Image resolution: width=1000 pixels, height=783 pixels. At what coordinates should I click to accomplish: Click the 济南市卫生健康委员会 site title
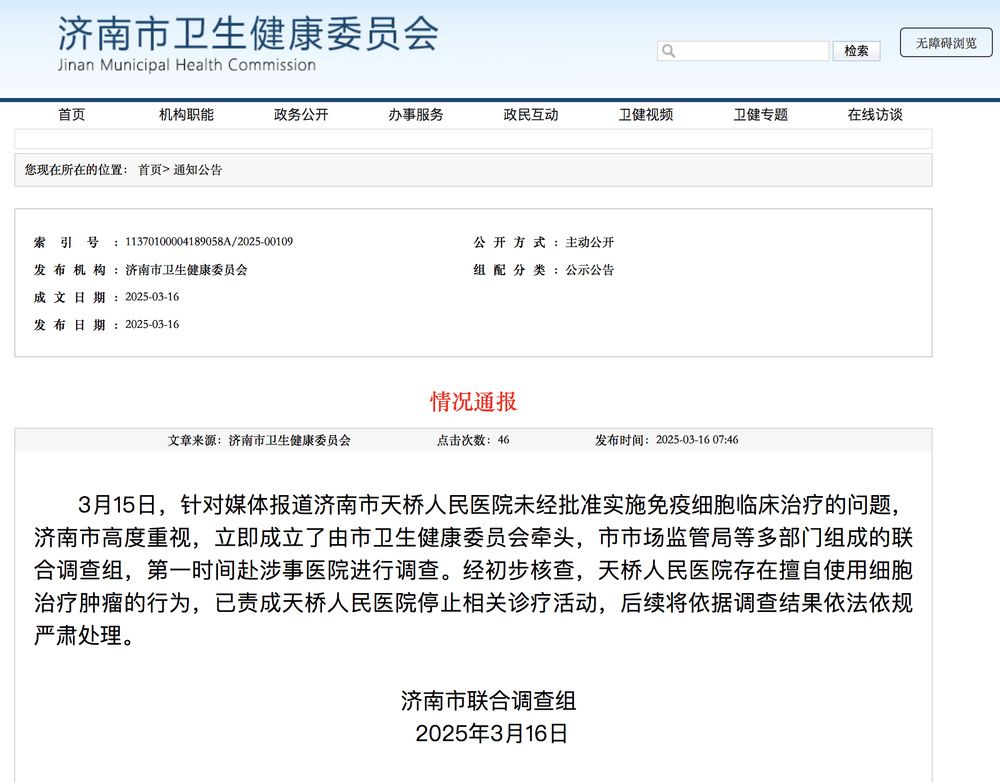(249, 33)
